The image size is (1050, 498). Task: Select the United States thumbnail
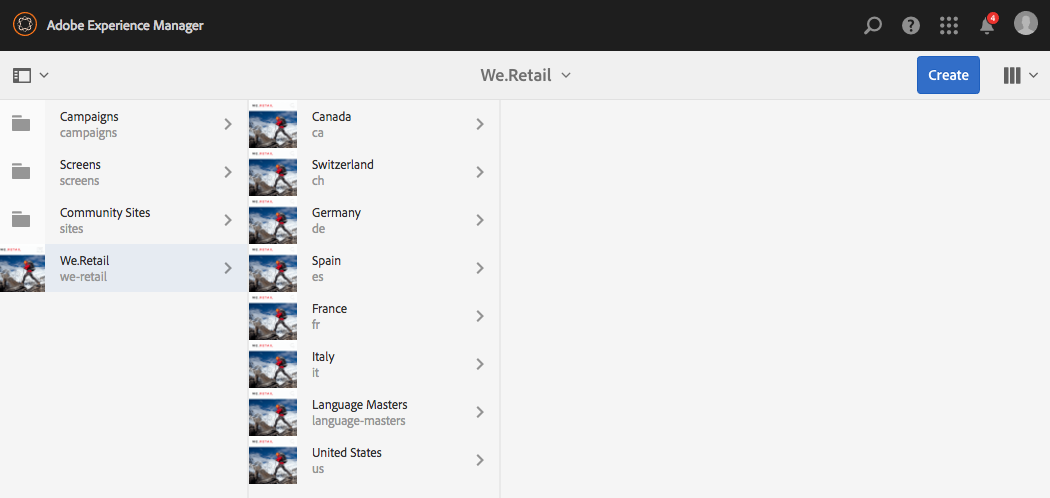pos(273,461)
